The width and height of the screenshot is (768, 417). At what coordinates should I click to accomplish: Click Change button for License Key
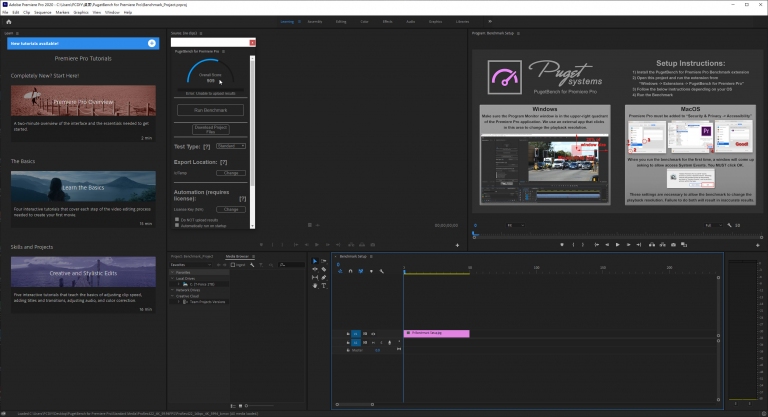pos(231,209)
